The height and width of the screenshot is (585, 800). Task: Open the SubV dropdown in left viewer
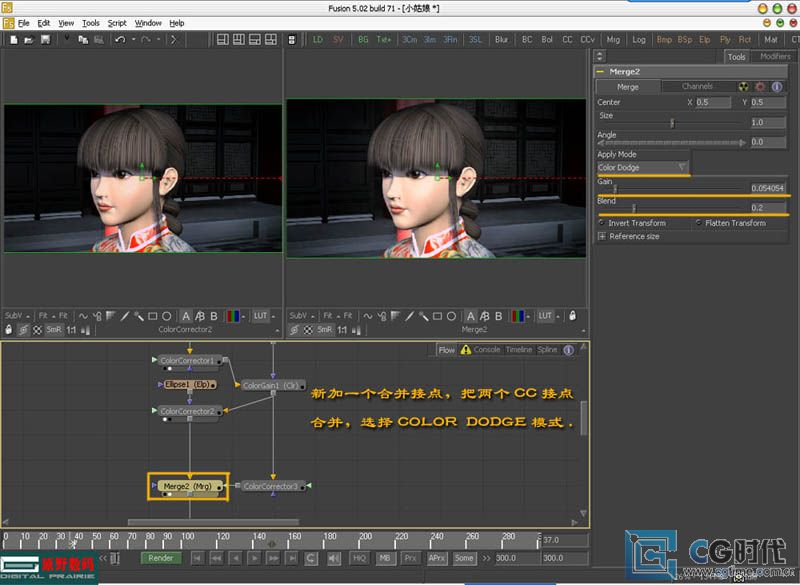[17, 316]
